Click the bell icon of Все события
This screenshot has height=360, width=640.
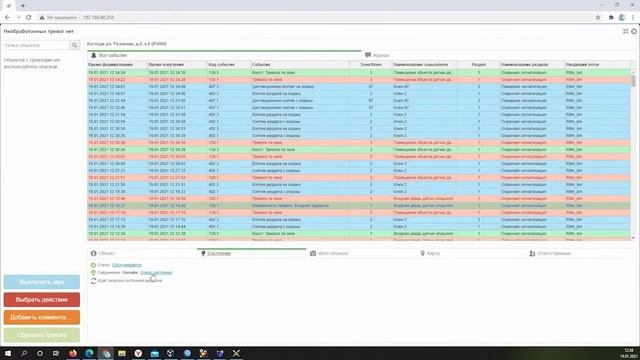coord(93,55)
